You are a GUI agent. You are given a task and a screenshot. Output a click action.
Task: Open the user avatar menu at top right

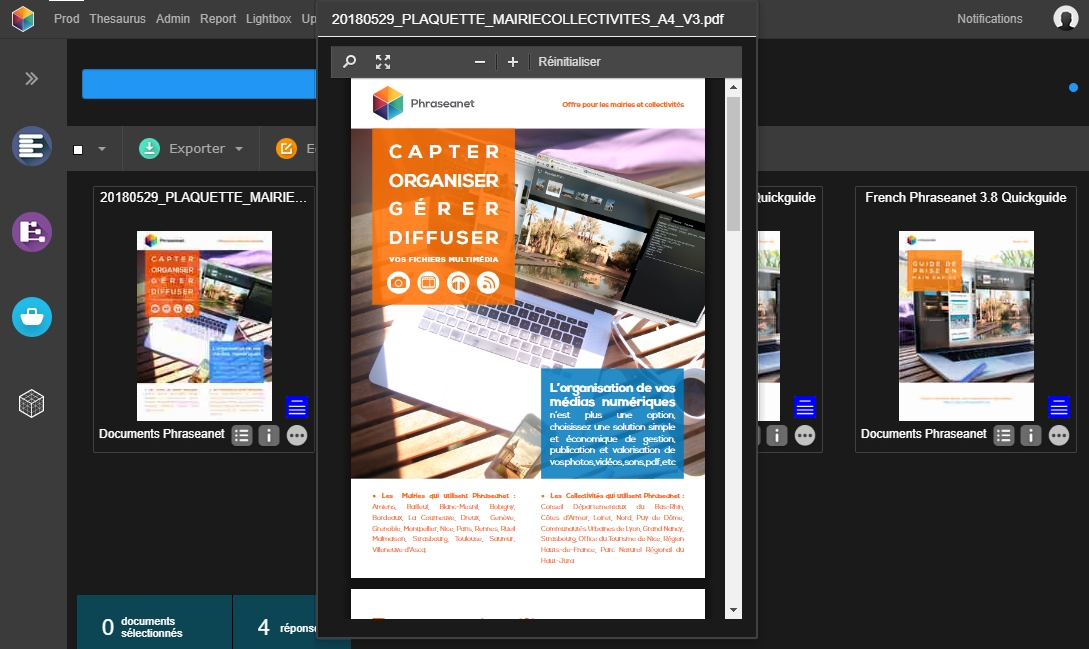(1064, 18)
